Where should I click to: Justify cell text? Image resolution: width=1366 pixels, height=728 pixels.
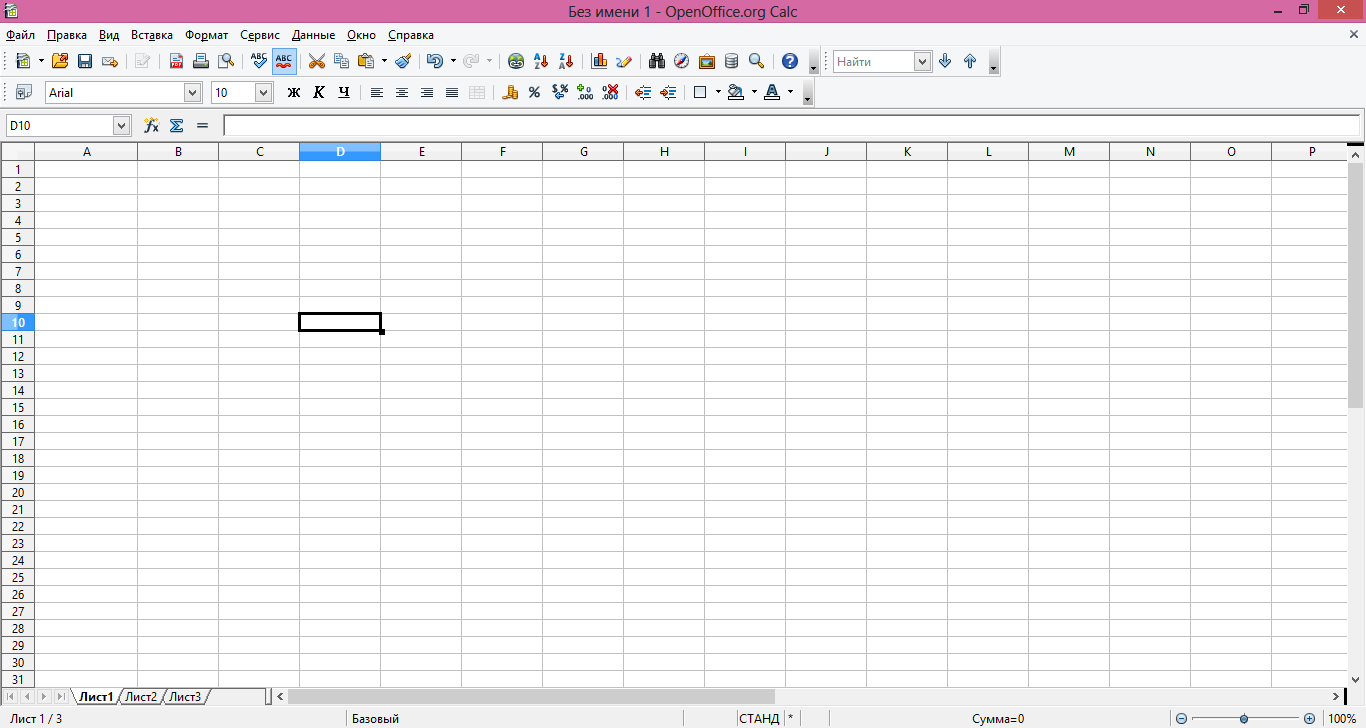tap(452, 92)
